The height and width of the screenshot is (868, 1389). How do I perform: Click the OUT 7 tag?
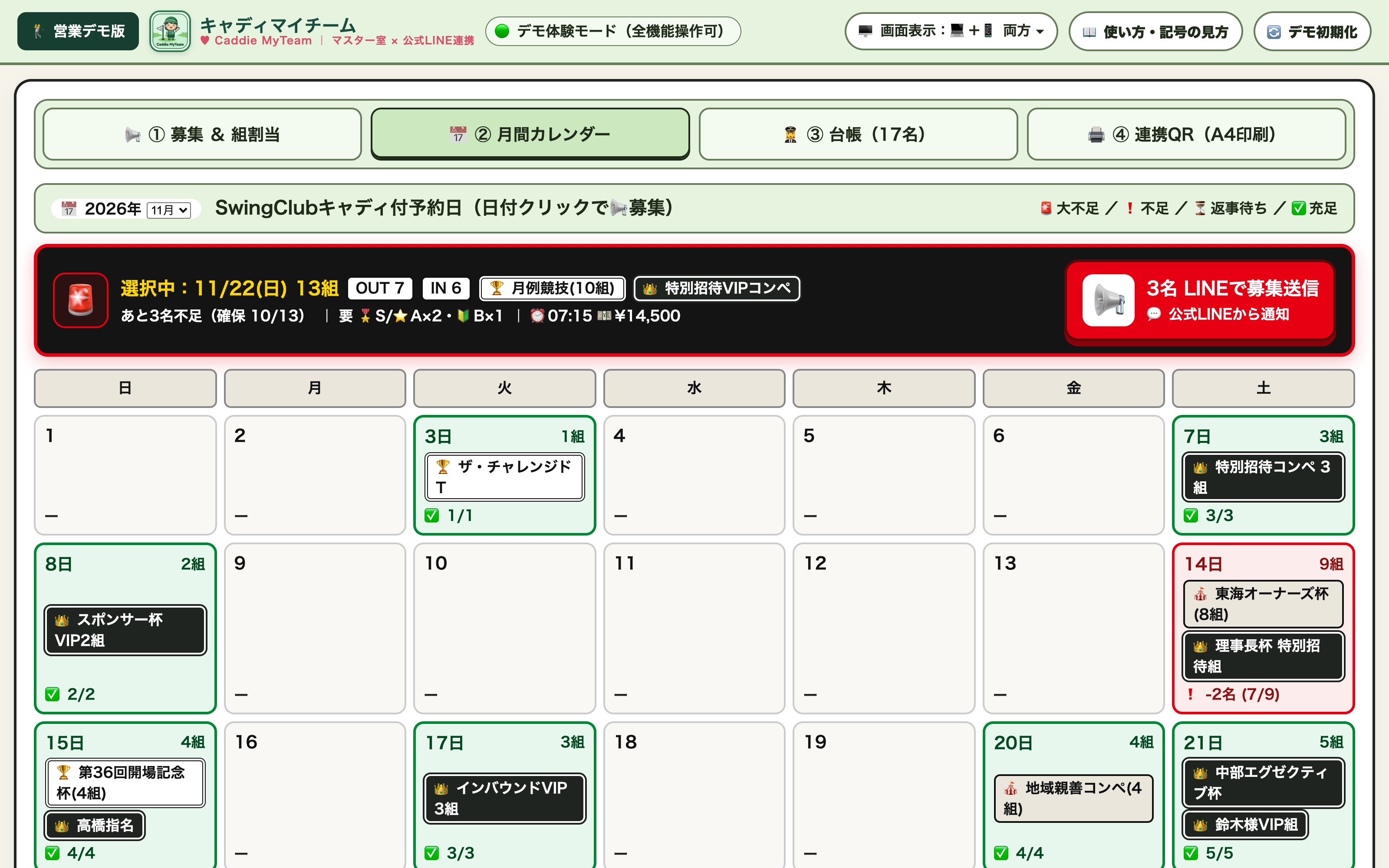(380, 288)
